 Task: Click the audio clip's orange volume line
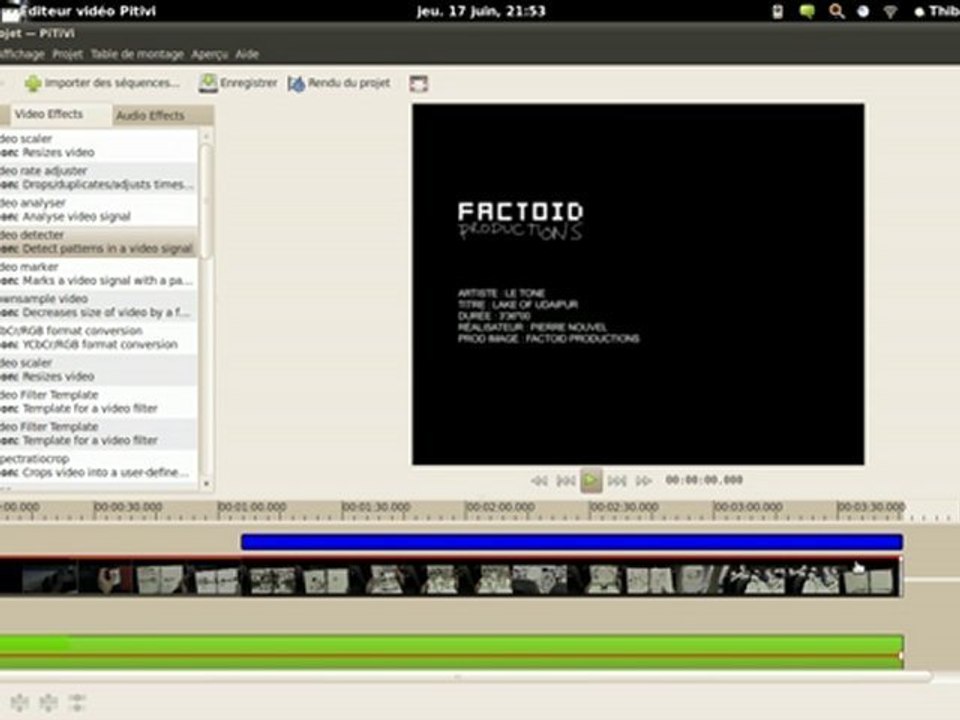tap(451, 656)
